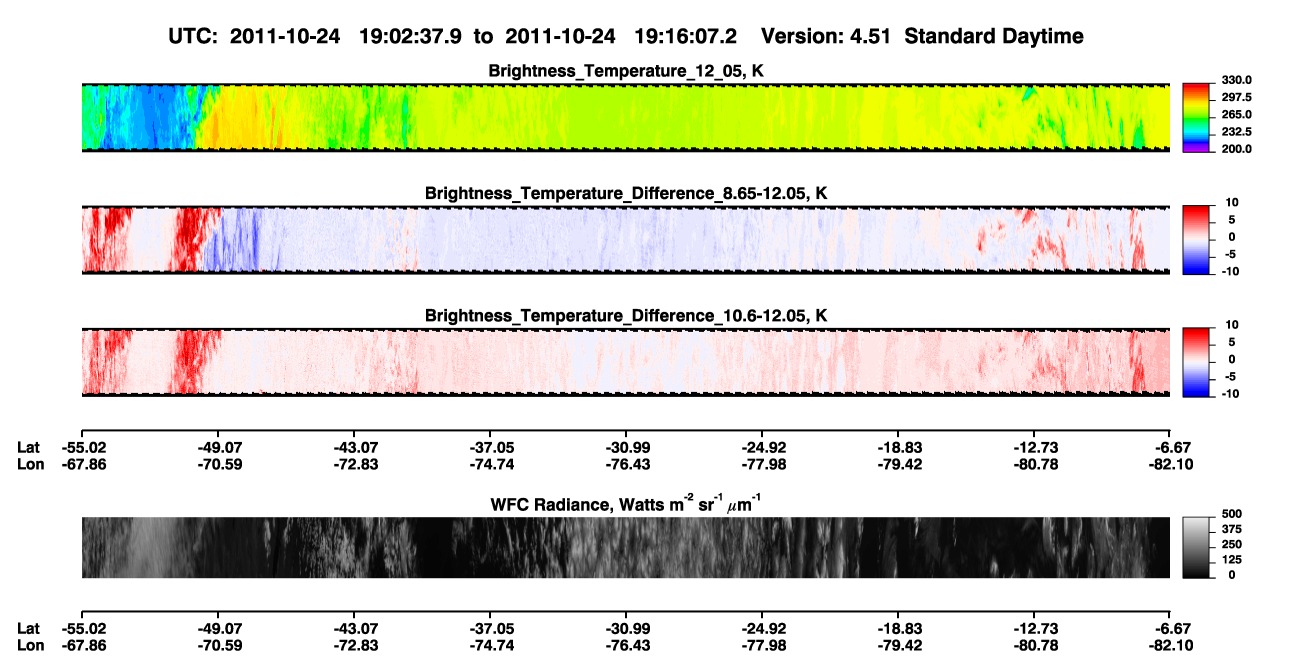Click latitude '-24.92' beneath the 10.6-12.05 panel
Viewport: 1300px width, 667px height.
[762, 447]
